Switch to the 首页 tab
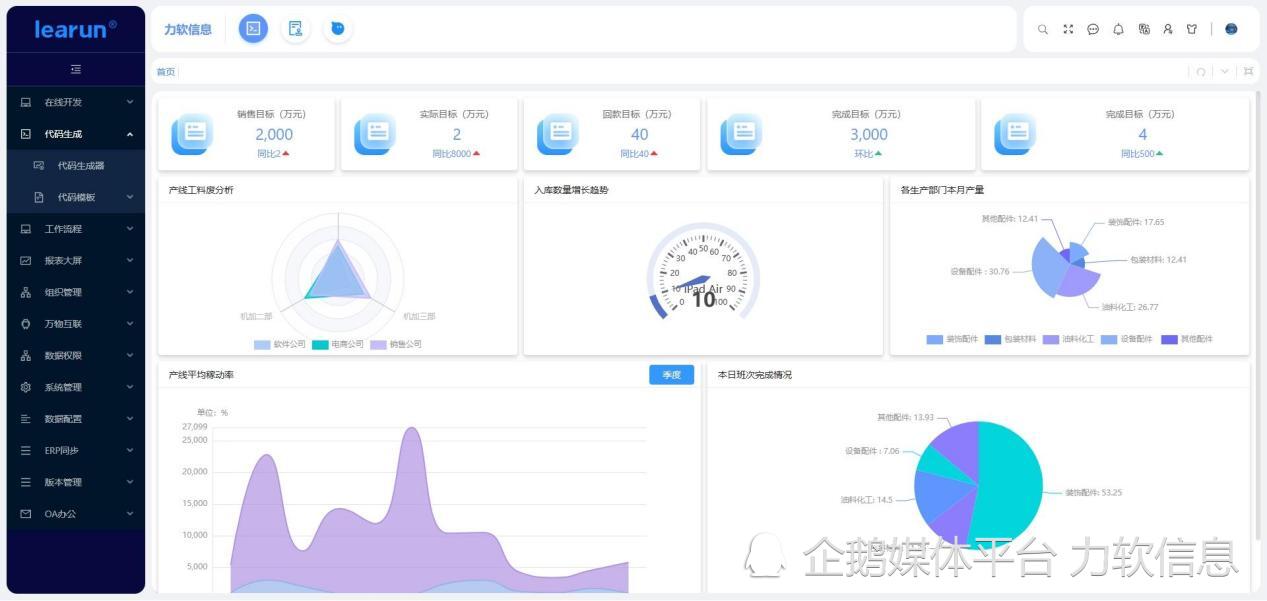The image size is (1267, 601). coord(166,72)
